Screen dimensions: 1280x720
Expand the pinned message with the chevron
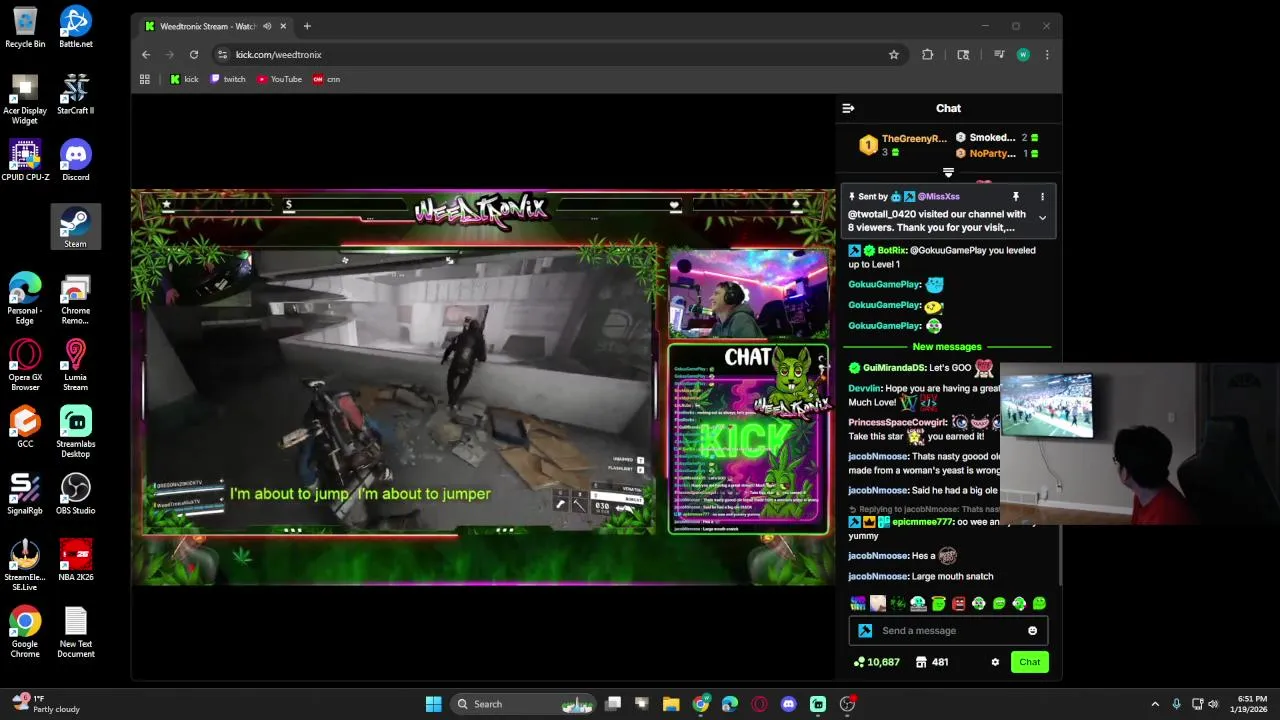(x=1042, y=218)
